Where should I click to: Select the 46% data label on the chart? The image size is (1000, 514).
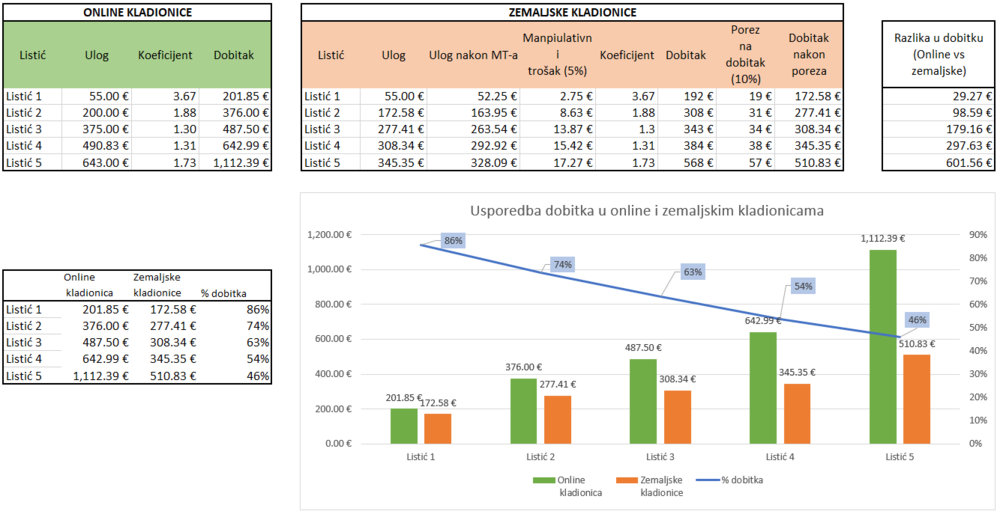coord(917,320)
